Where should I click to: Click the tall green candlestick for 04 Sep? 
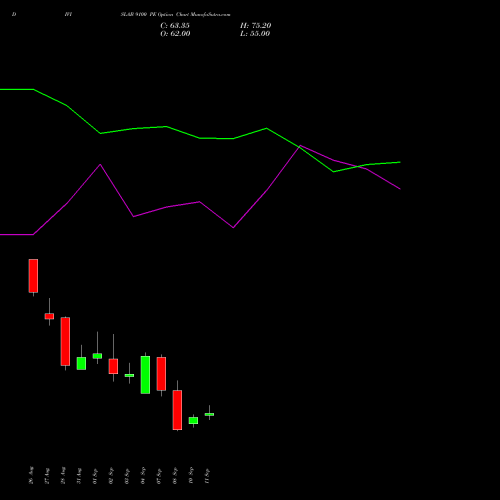[x=145, y=375]
